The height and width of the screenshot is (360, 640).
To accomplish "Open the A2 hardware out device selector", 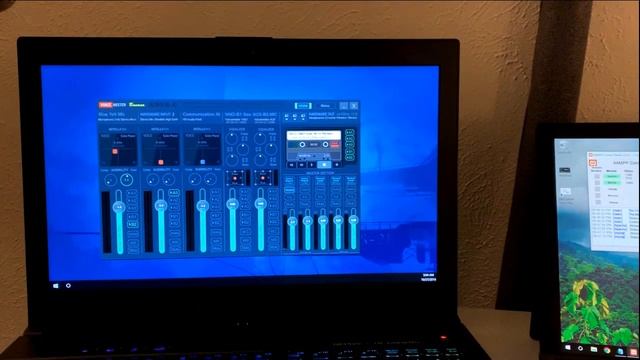I will coord(294,116).
